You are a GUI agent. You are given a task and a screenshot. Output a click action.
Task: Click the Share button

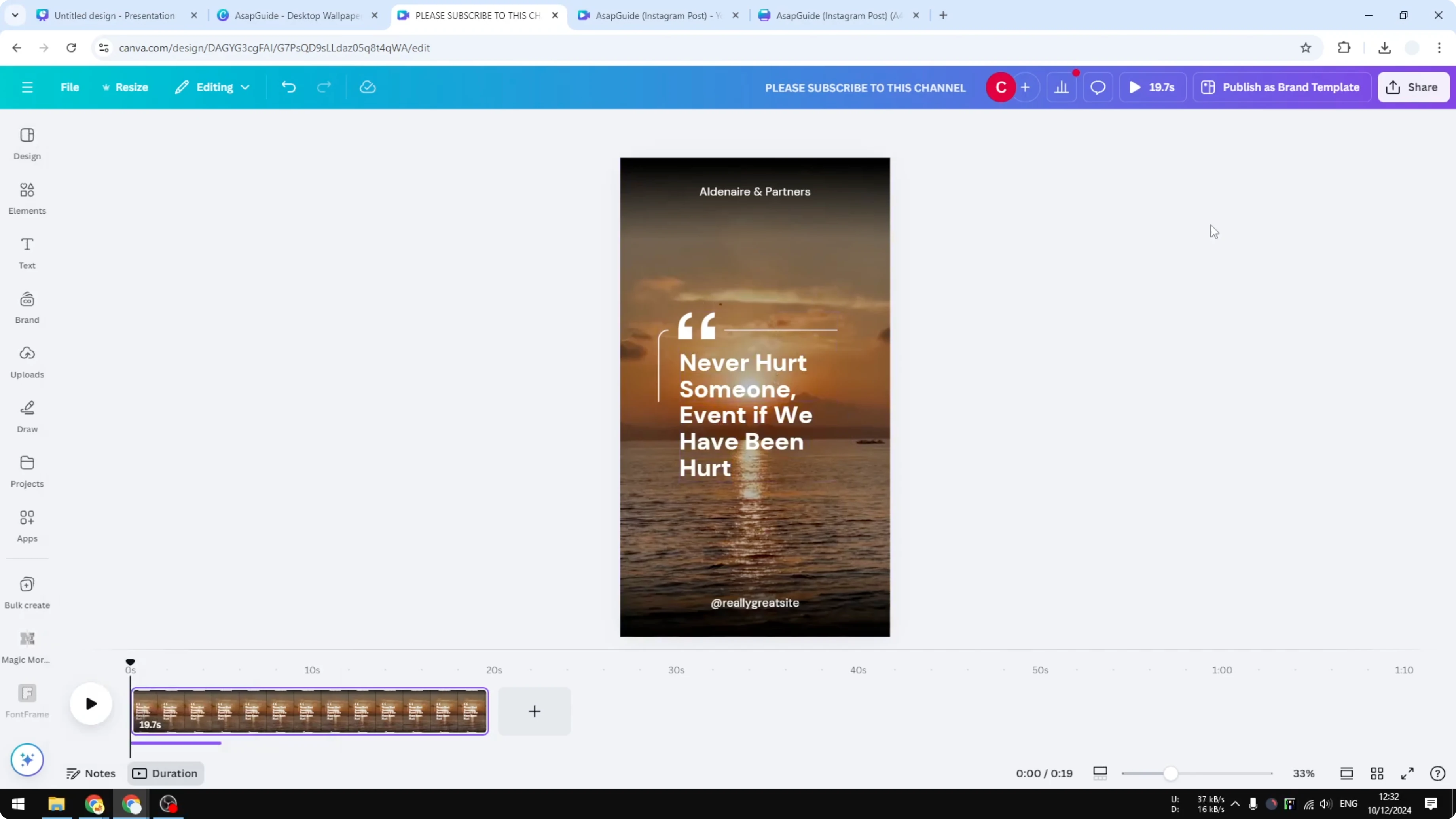(1414, 87)
